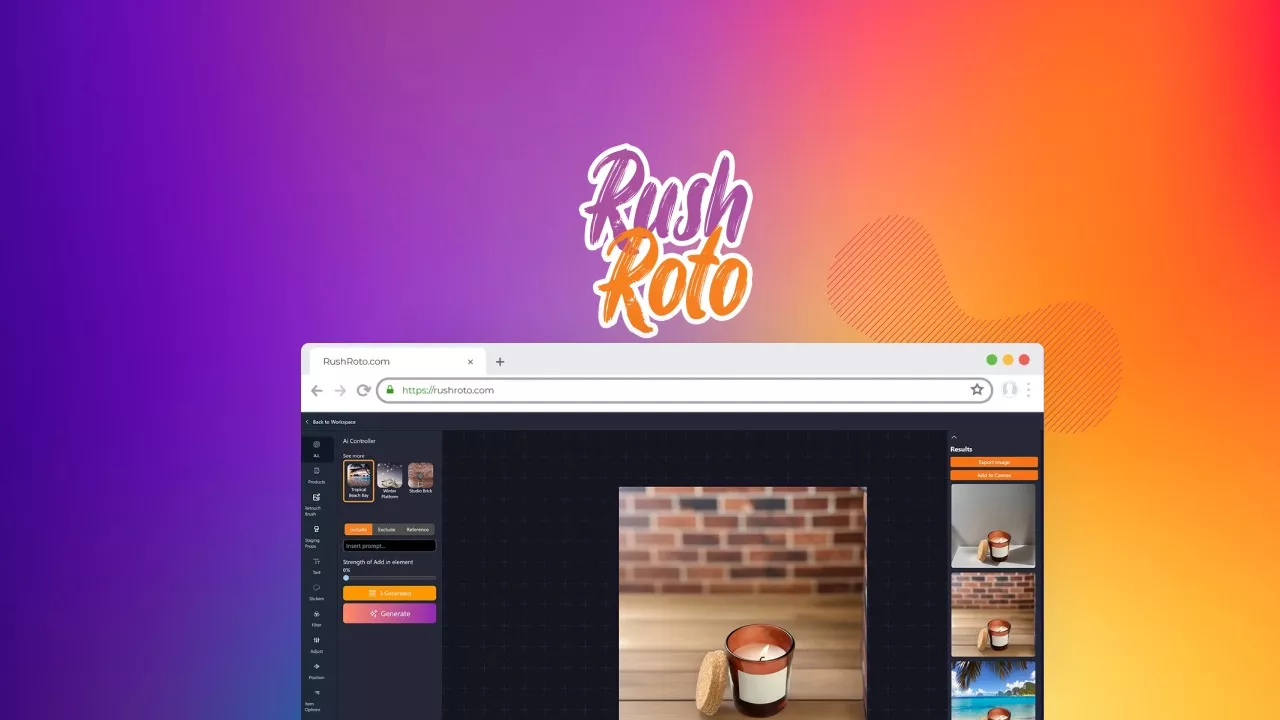The image size is (1280, 720).
Task: Adjust the Strength of Add in element slider
Action: point(347,578)
